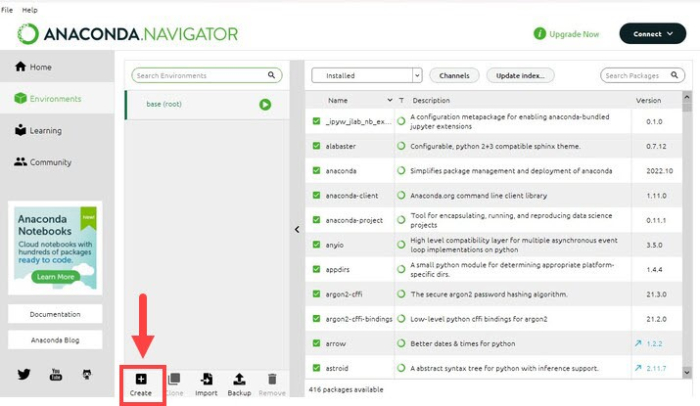Click the Channels button

[454, 75]
